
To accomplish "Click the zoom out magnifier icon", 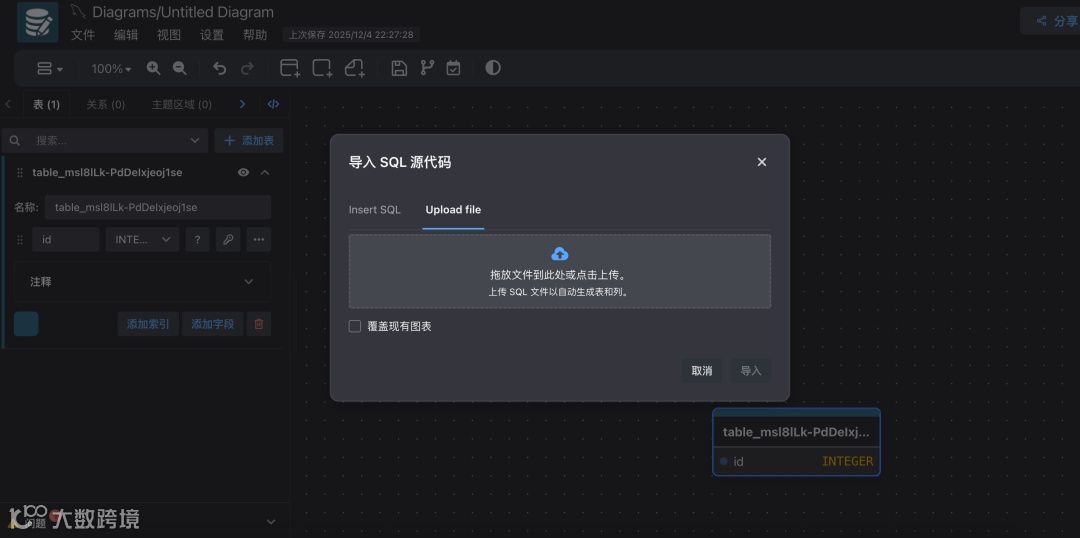I will coord(180,68).
